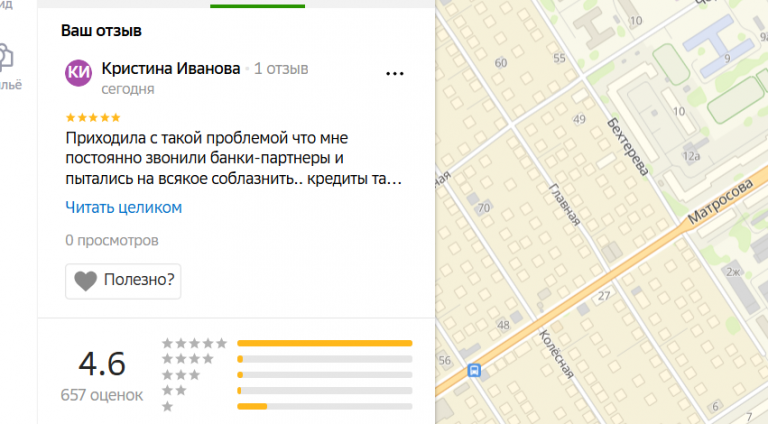Click the сегодня date label
768x424 pixels.
click(x=128, y=89)
